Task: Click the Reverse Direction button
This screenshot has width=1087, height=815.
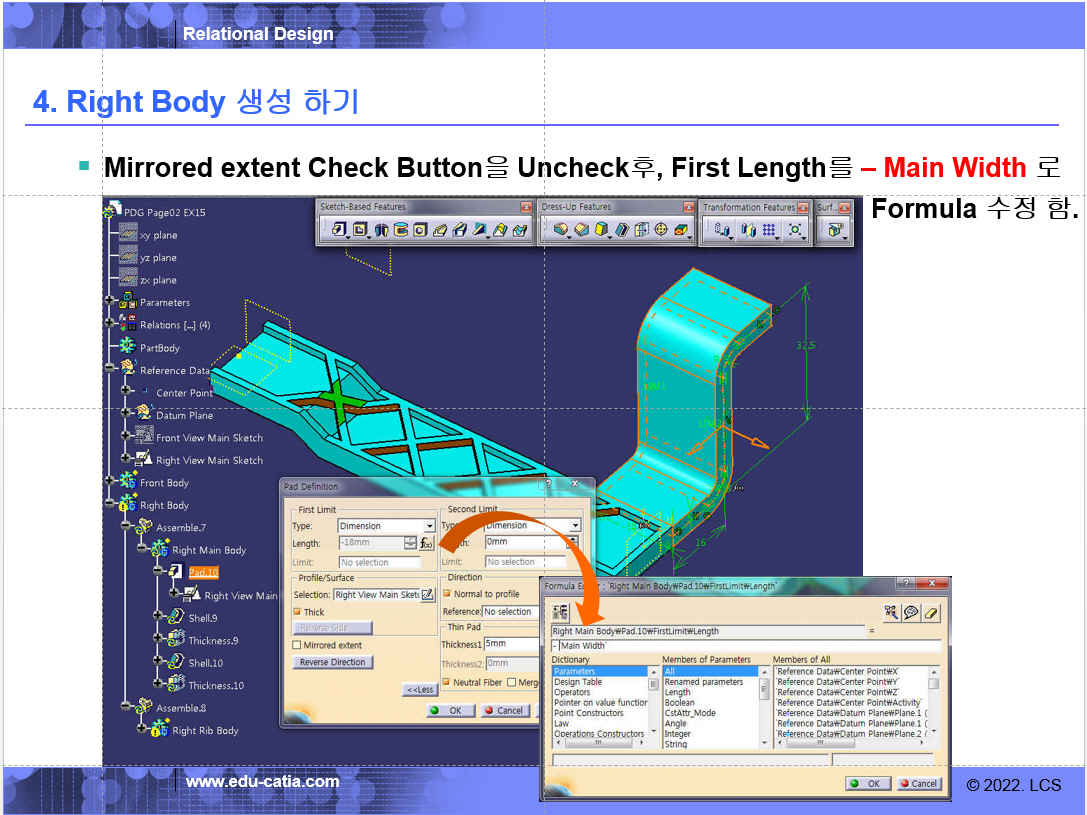Action: (x=333, y=662)
